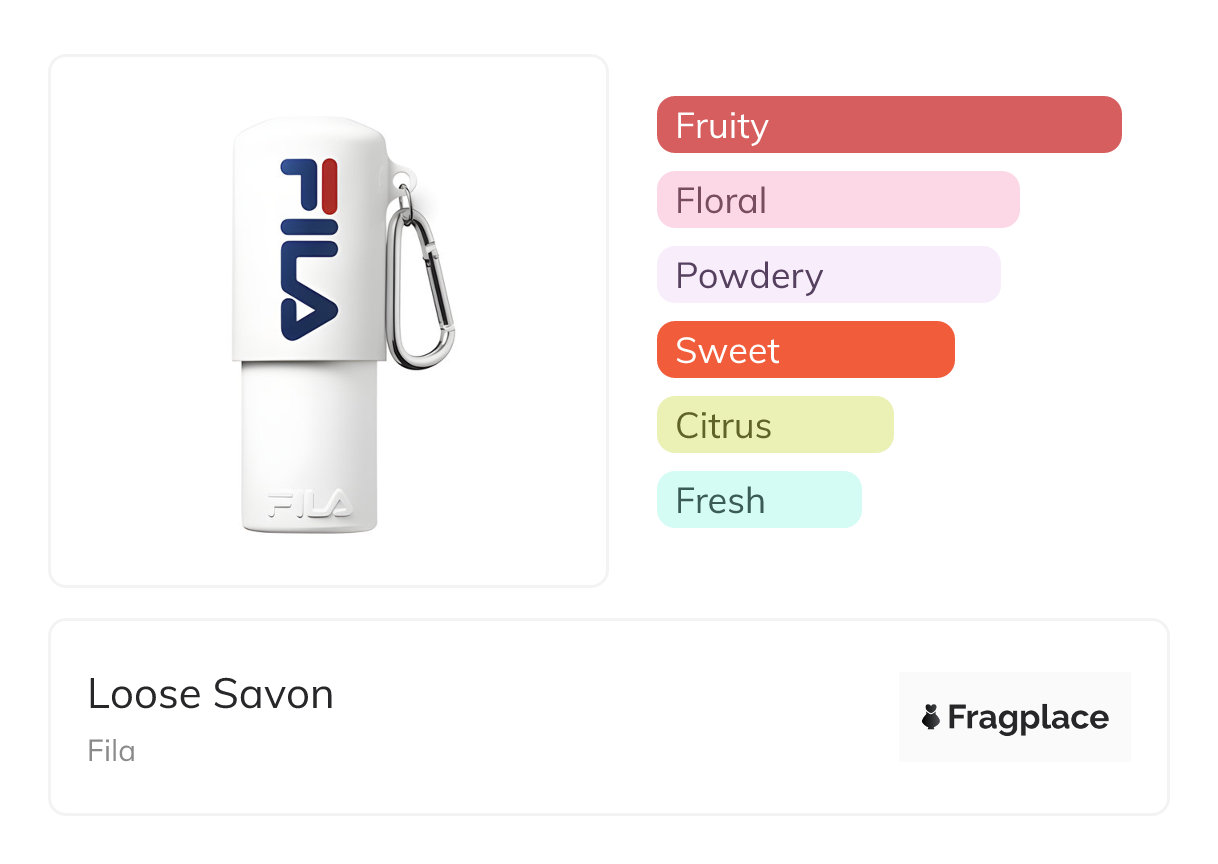This screenshot has width=1218, height=864.
Task: Open the Fila brand link
Action: tap(111, 751)
